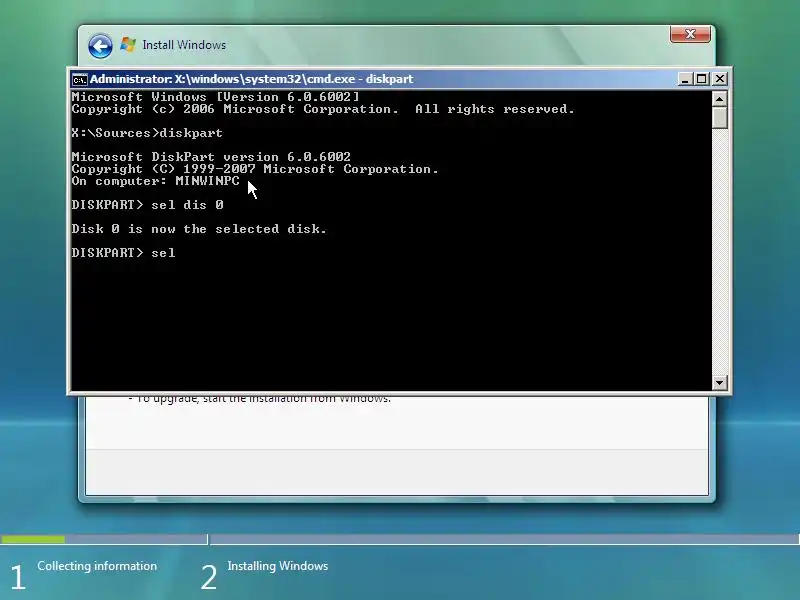Click 'Copyright (C) 1999-2007 Microsoft Corporation.' line
800x600 pixels.
[255, 169]
